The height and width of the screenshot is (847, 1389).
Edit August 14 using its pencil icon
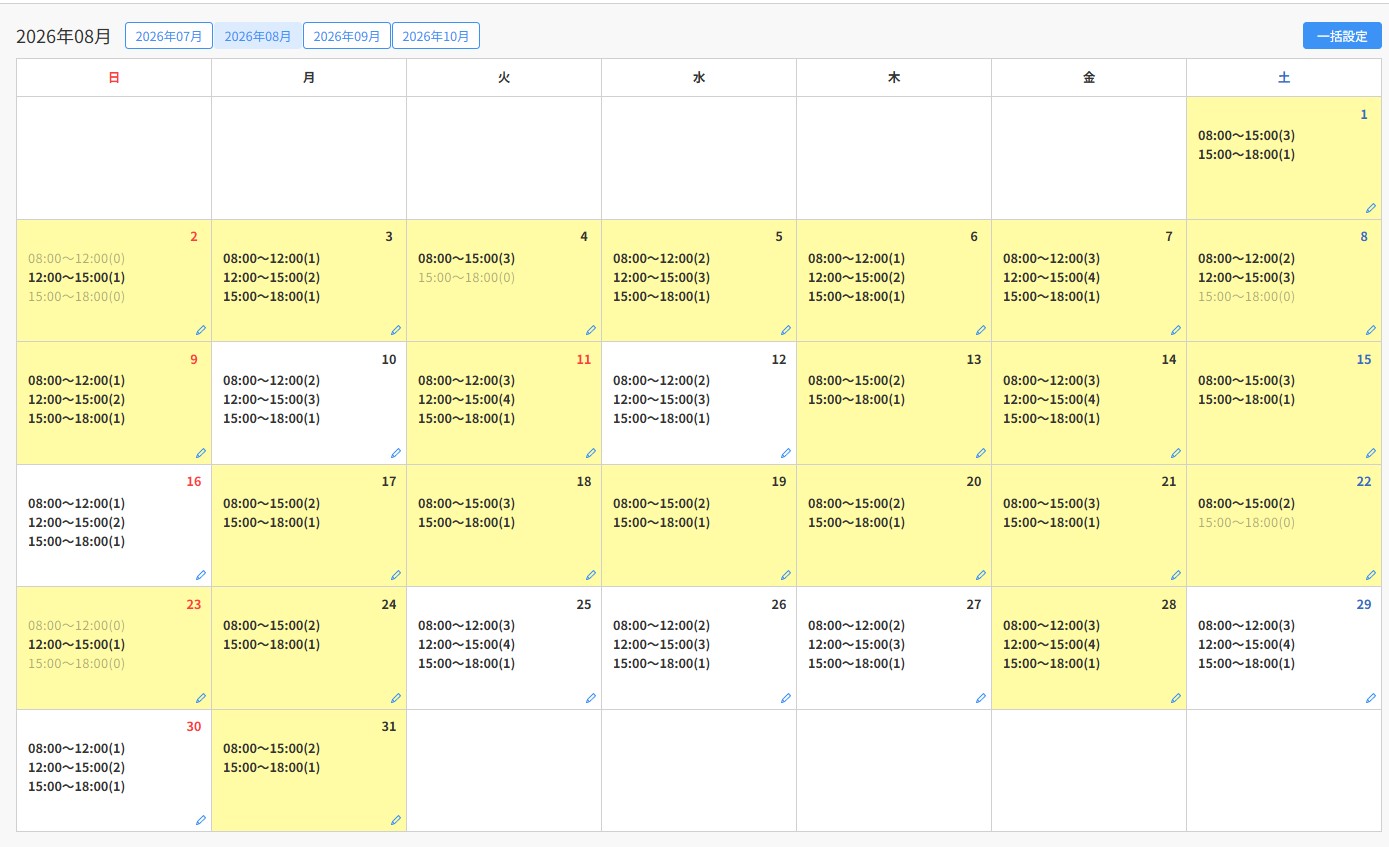tap(1176, 453)
